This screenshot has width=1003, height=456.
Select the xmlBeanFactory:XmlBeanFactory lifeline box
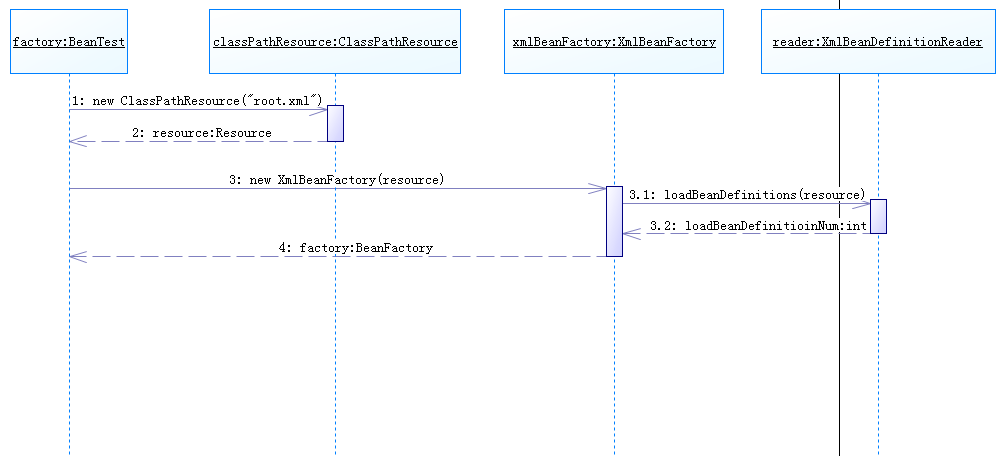pos(614,42)
